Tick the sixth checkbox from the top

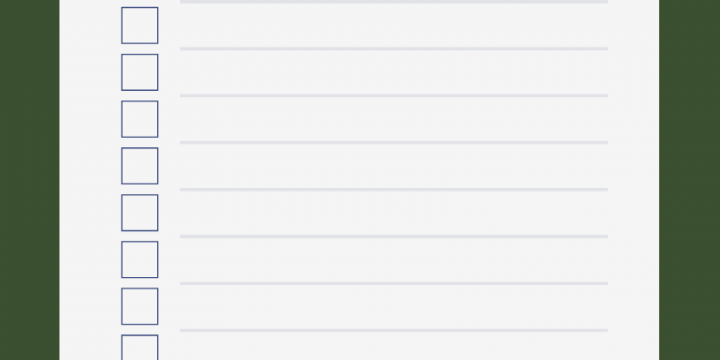[140, 259]
